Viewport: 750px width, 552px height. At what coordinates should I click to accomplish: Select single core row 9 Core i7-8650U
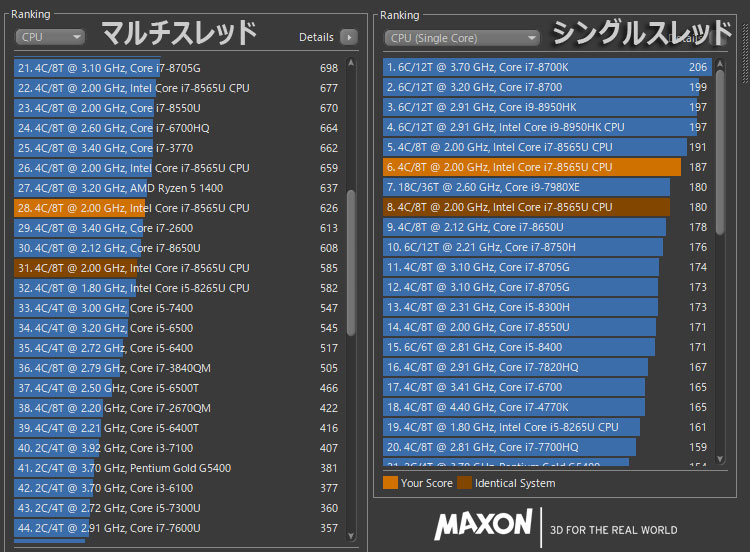click(x=547, y=227)
